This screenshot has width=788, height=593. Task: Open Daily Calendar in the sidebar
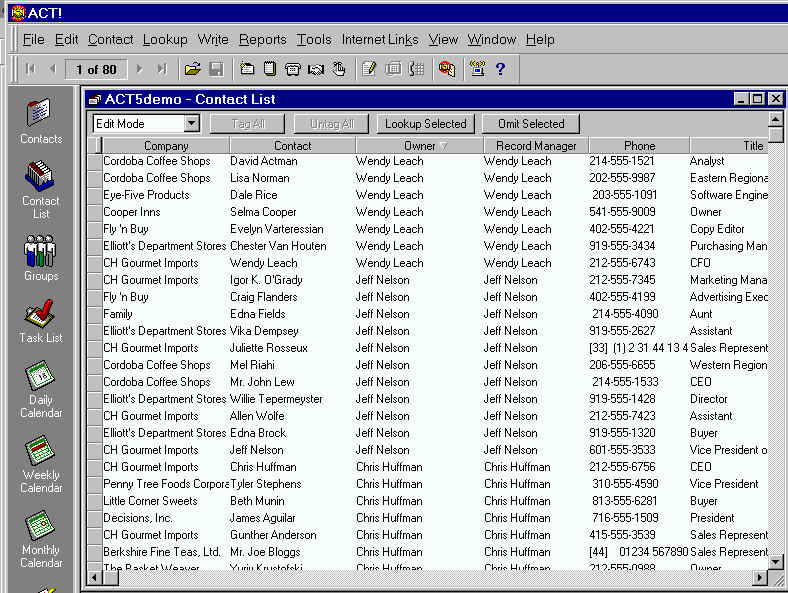(41, 389)
